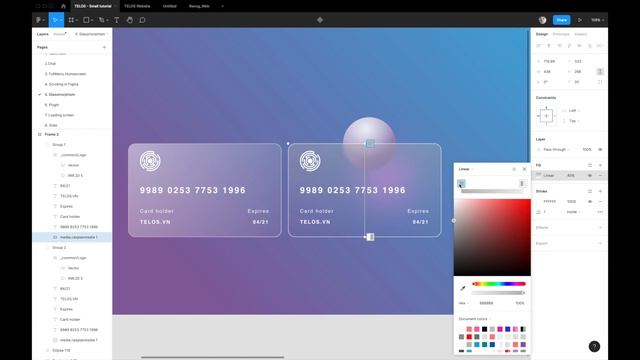Add a new page with plus icon
Viewport: 640px width, 360px height.
(x=104, y=47)
